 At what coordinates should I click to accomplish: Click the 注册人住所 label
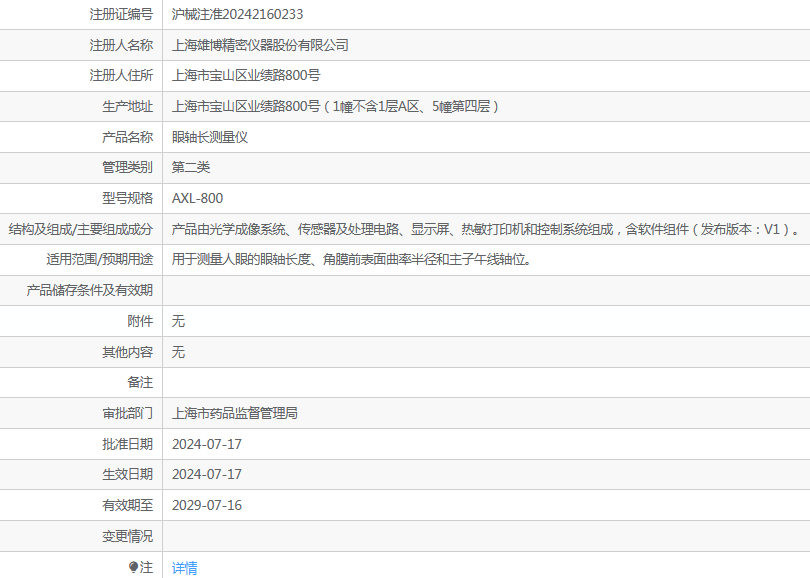click(x=121, y=75)
